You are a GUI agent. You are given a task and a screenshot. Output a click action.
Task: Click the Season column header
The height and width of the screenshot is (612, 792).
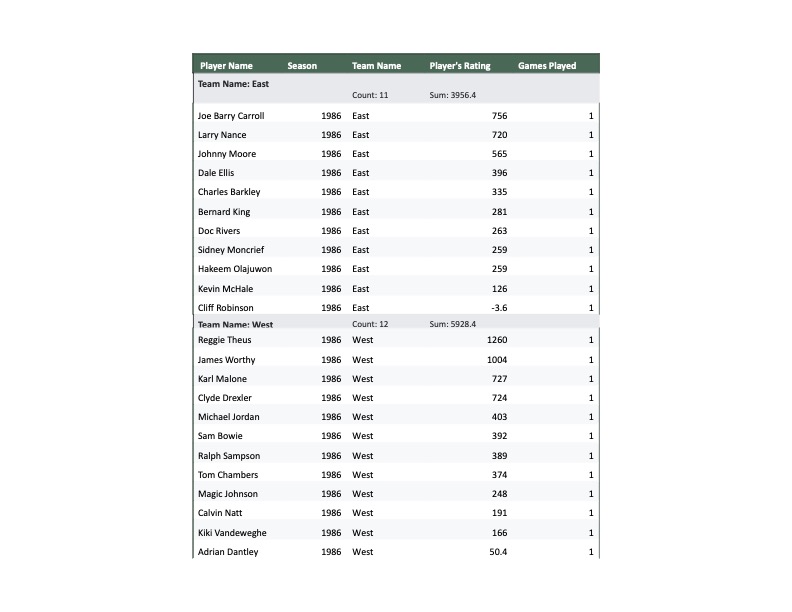click(302, 66)
